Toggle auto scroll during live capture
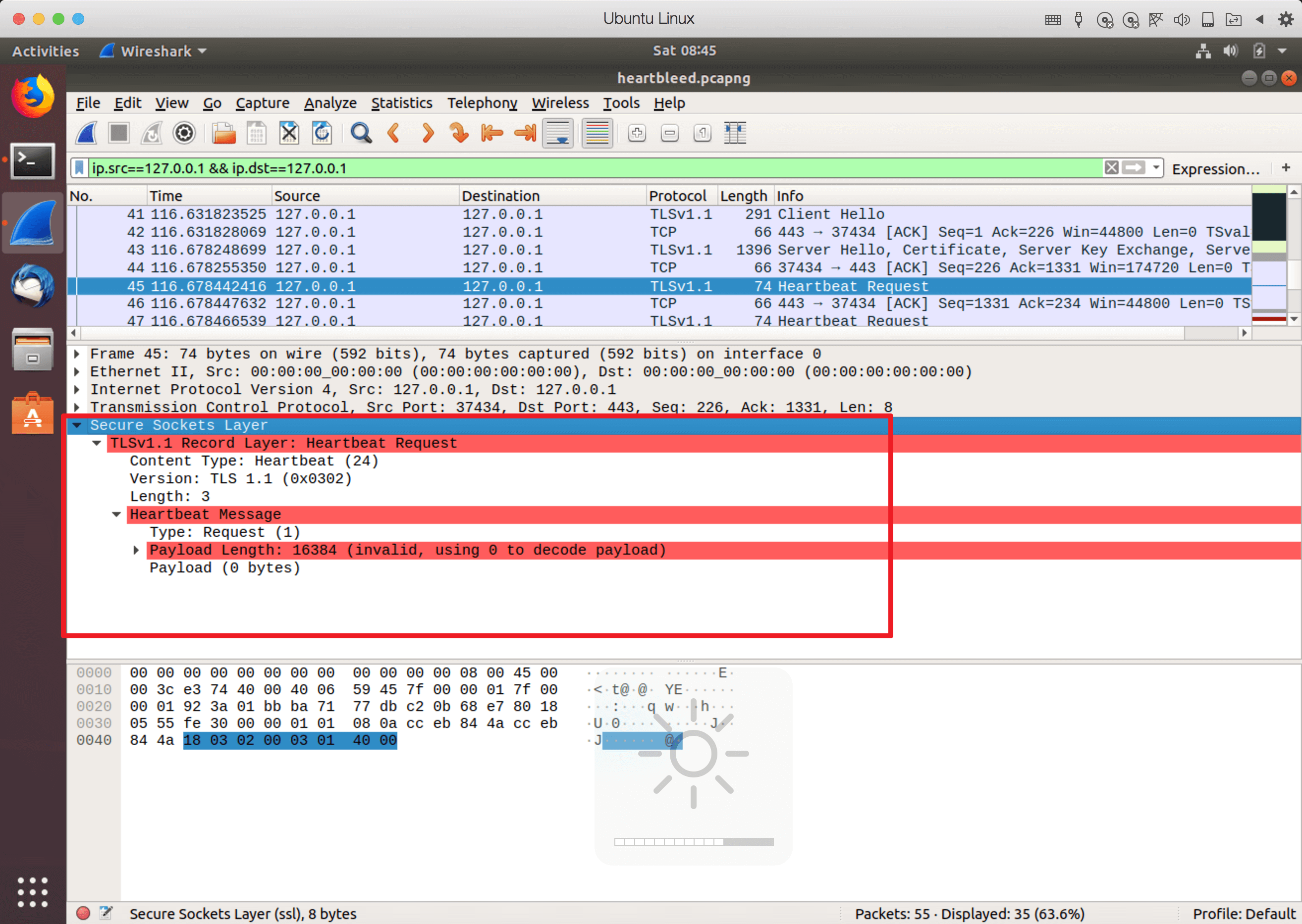The width and height of the screenshot is (1302, 924). [558, 134]
